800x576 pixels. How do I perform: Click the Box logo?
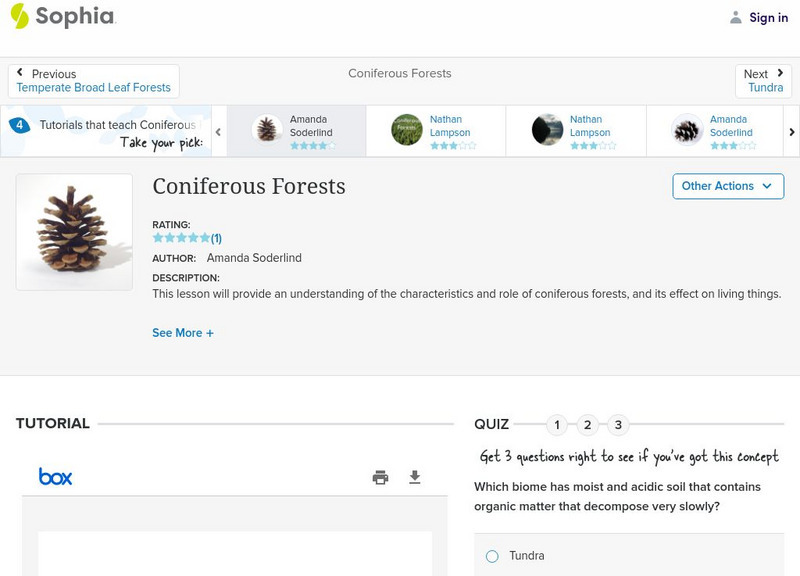56,477
